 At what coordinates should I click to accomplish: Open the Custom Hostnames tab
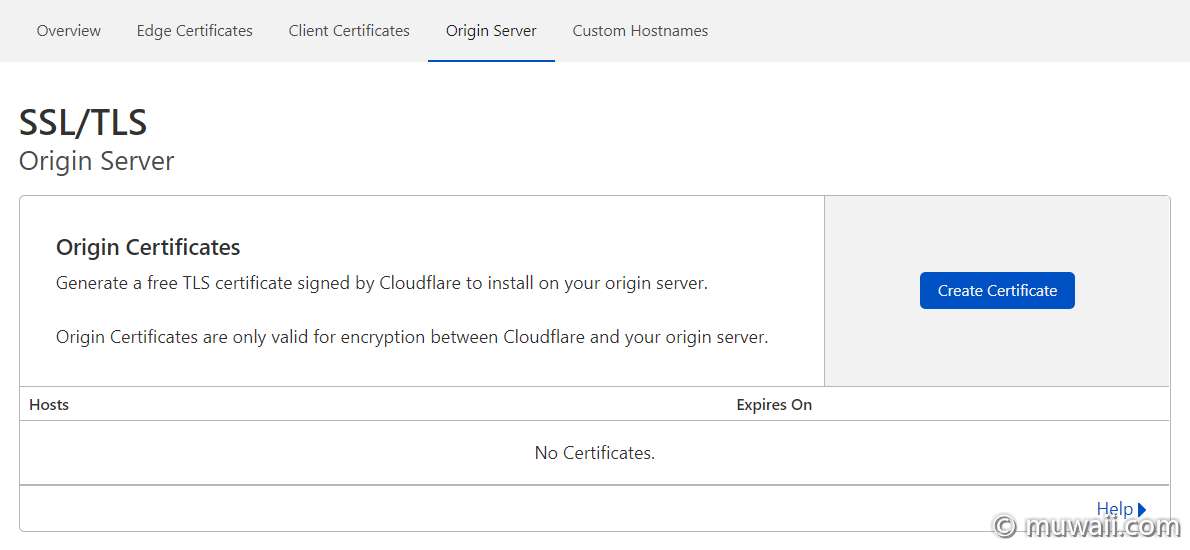point(641,31)
